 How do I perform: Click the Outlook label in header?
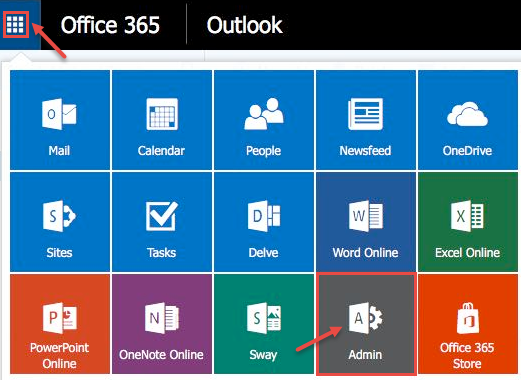[244, 25]
